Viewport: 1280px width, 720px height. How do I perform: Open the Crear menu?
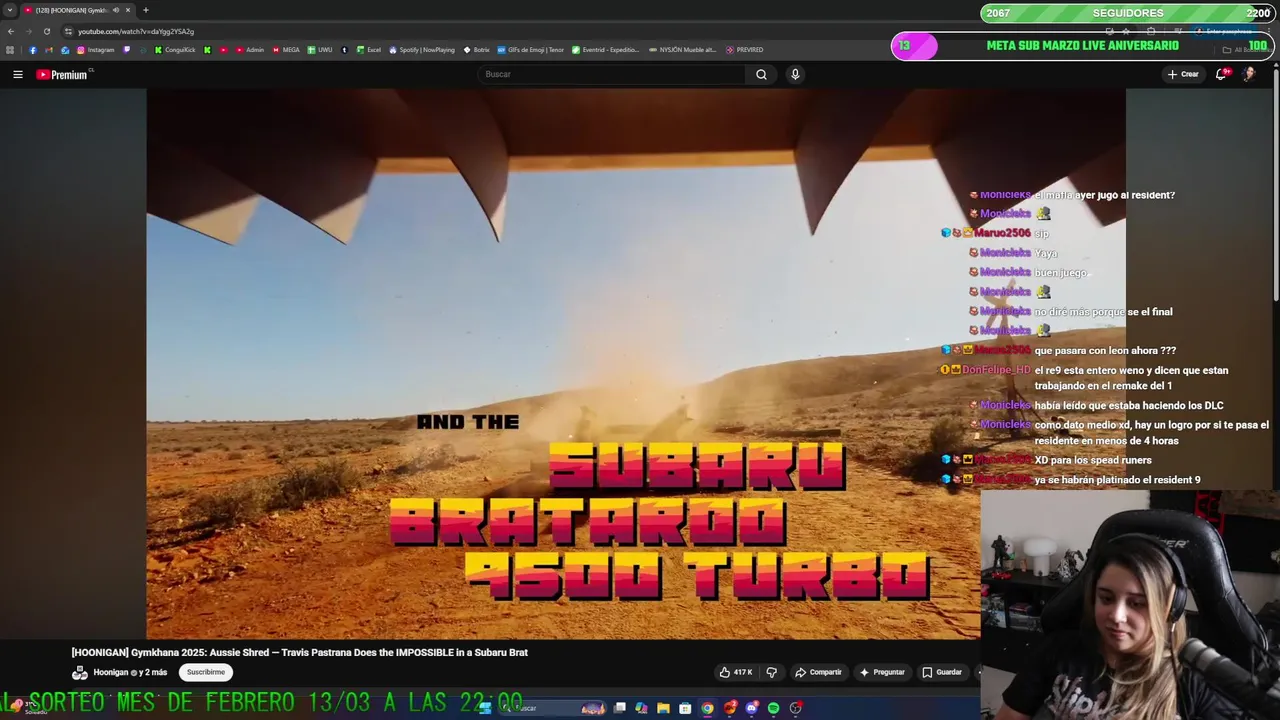pos(1183,74)
